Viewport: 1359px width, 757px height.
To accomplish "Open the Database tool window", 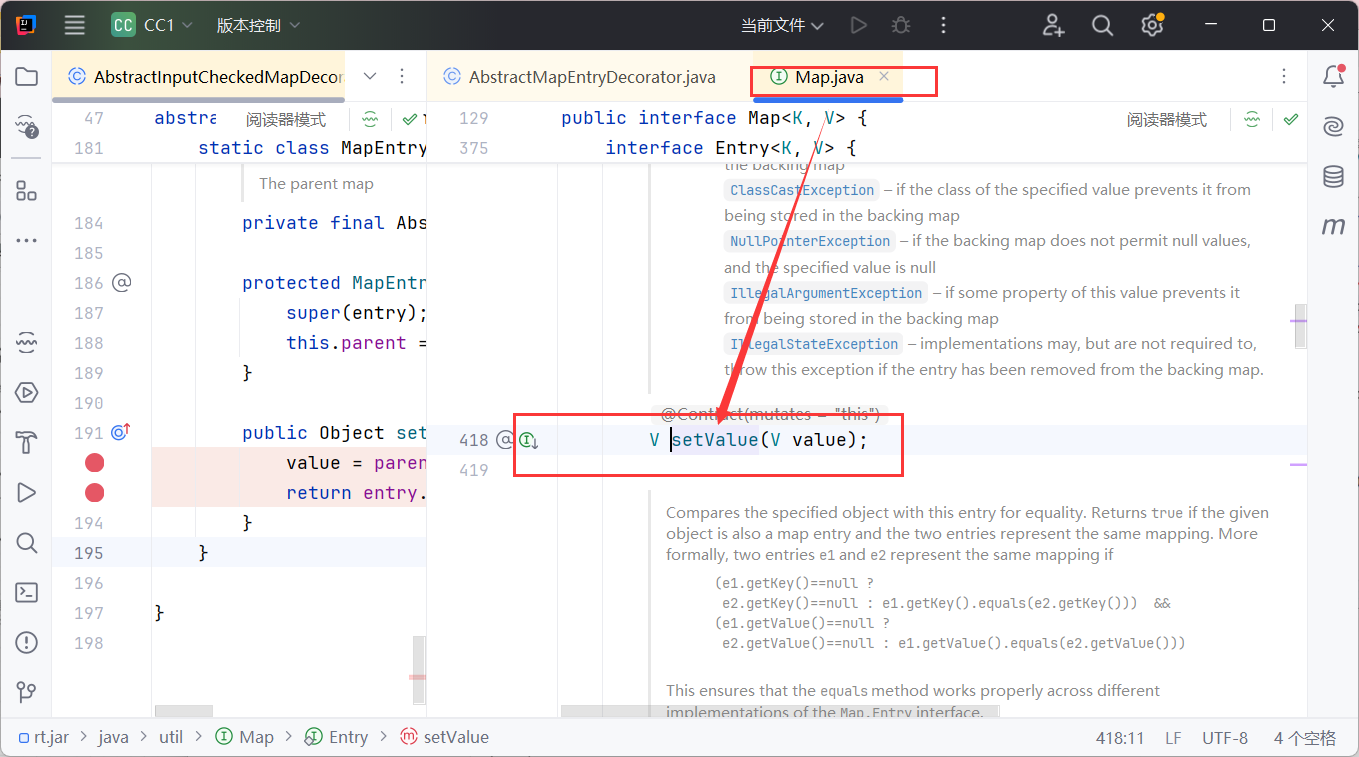I will pos(1333,177).
